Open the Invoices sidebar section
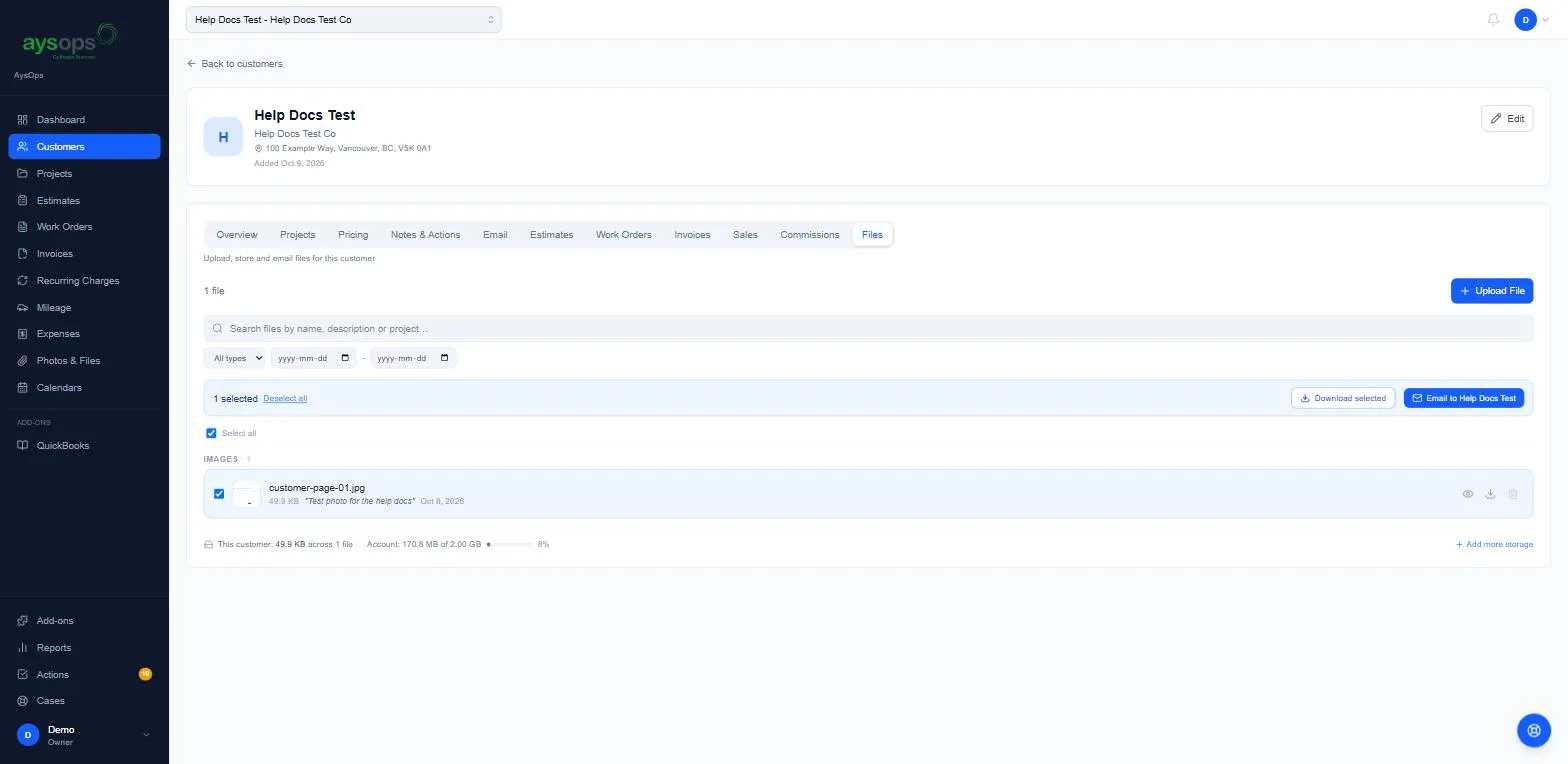1568x764 pixels. (84, 254)
